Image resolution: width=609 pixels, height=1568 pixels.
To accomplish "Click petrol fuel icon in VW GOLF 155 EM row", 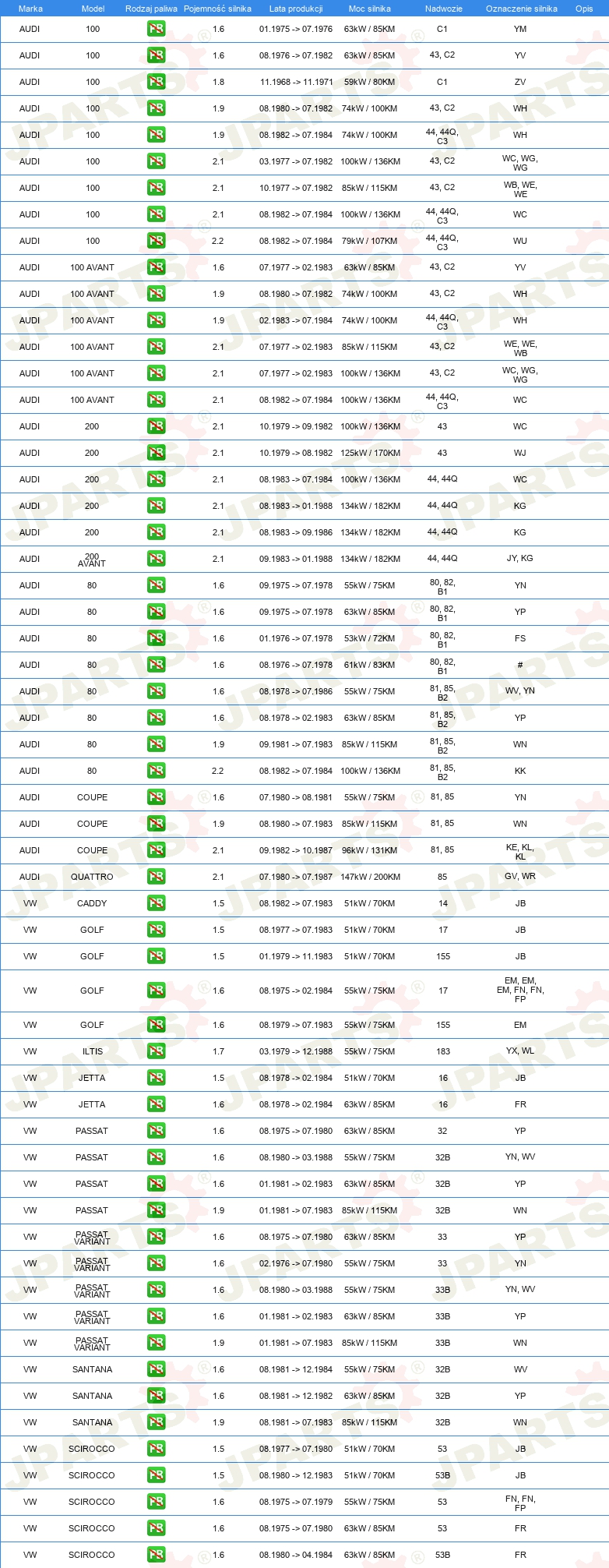I will 156,1025.
